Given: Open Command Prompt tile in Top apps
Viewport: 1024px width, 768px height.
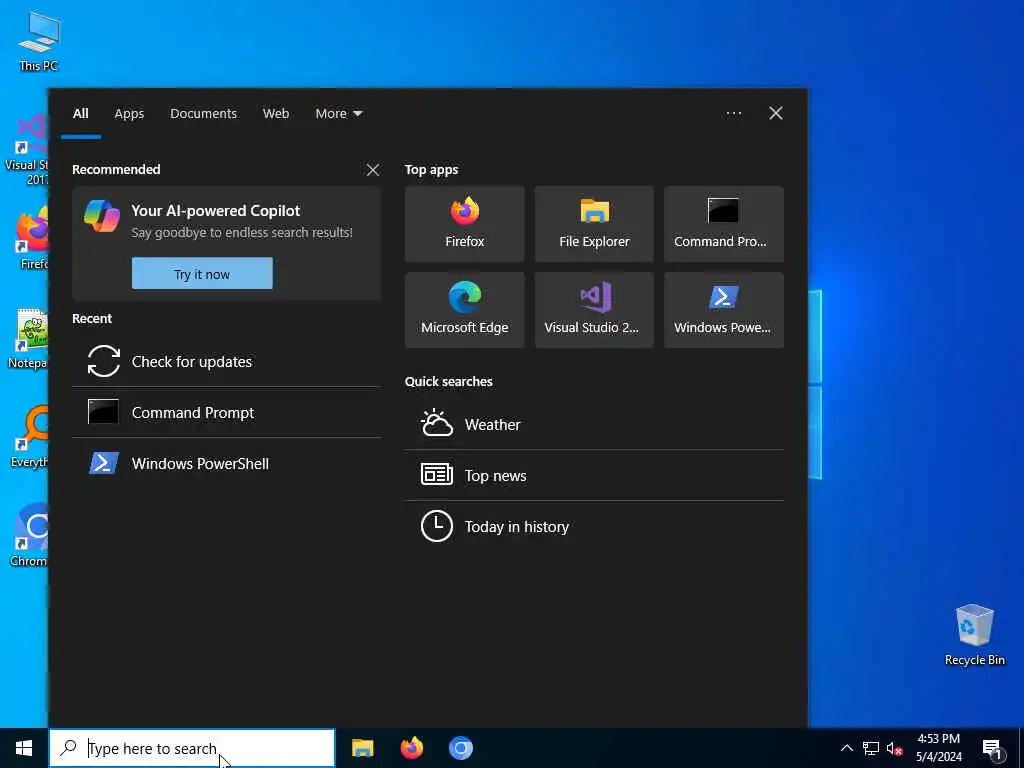Looking at the screenshot, I should click(724, 224).
